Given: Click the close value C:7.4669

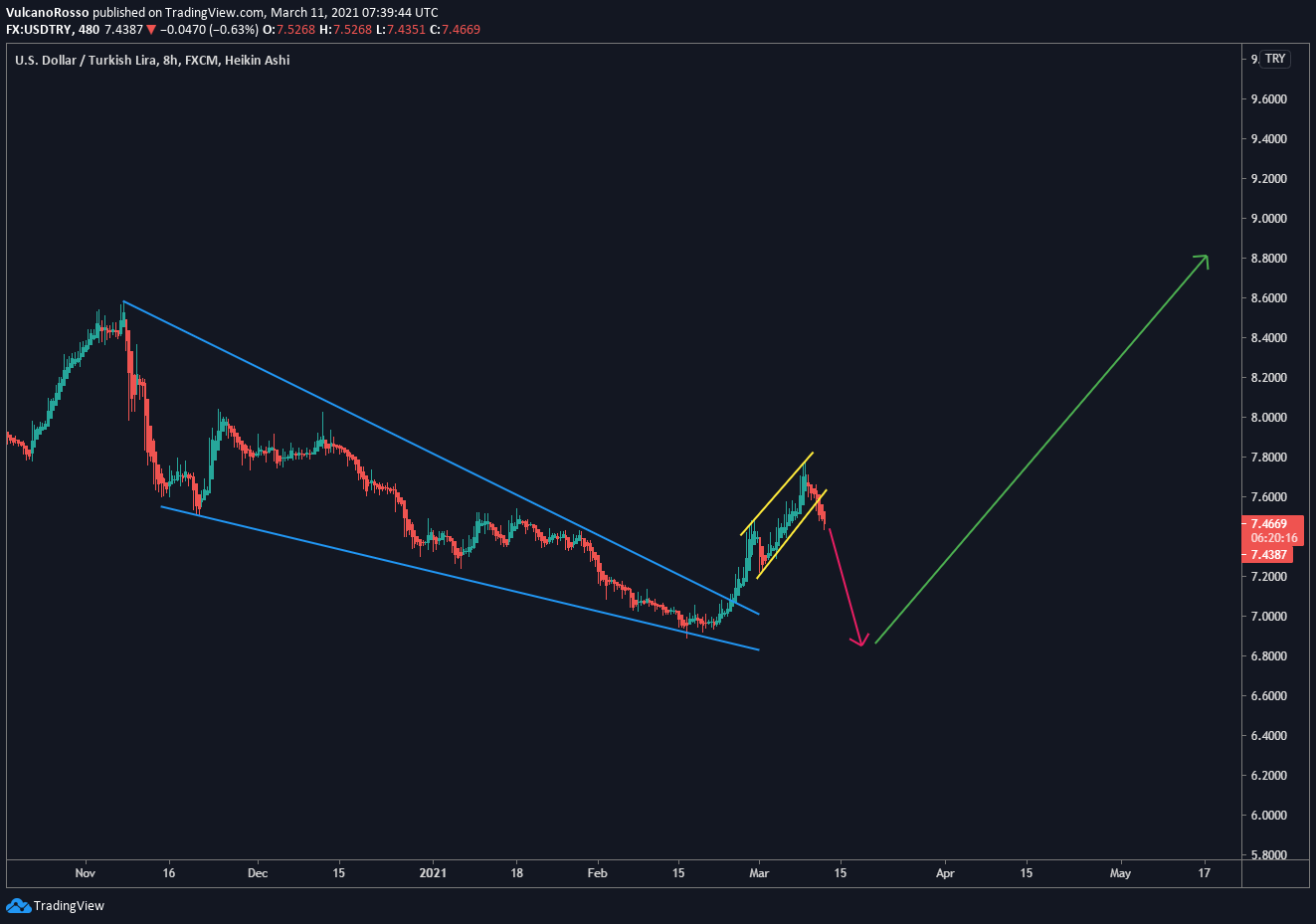Looking at the screenshot, I should tap(455, 30).
